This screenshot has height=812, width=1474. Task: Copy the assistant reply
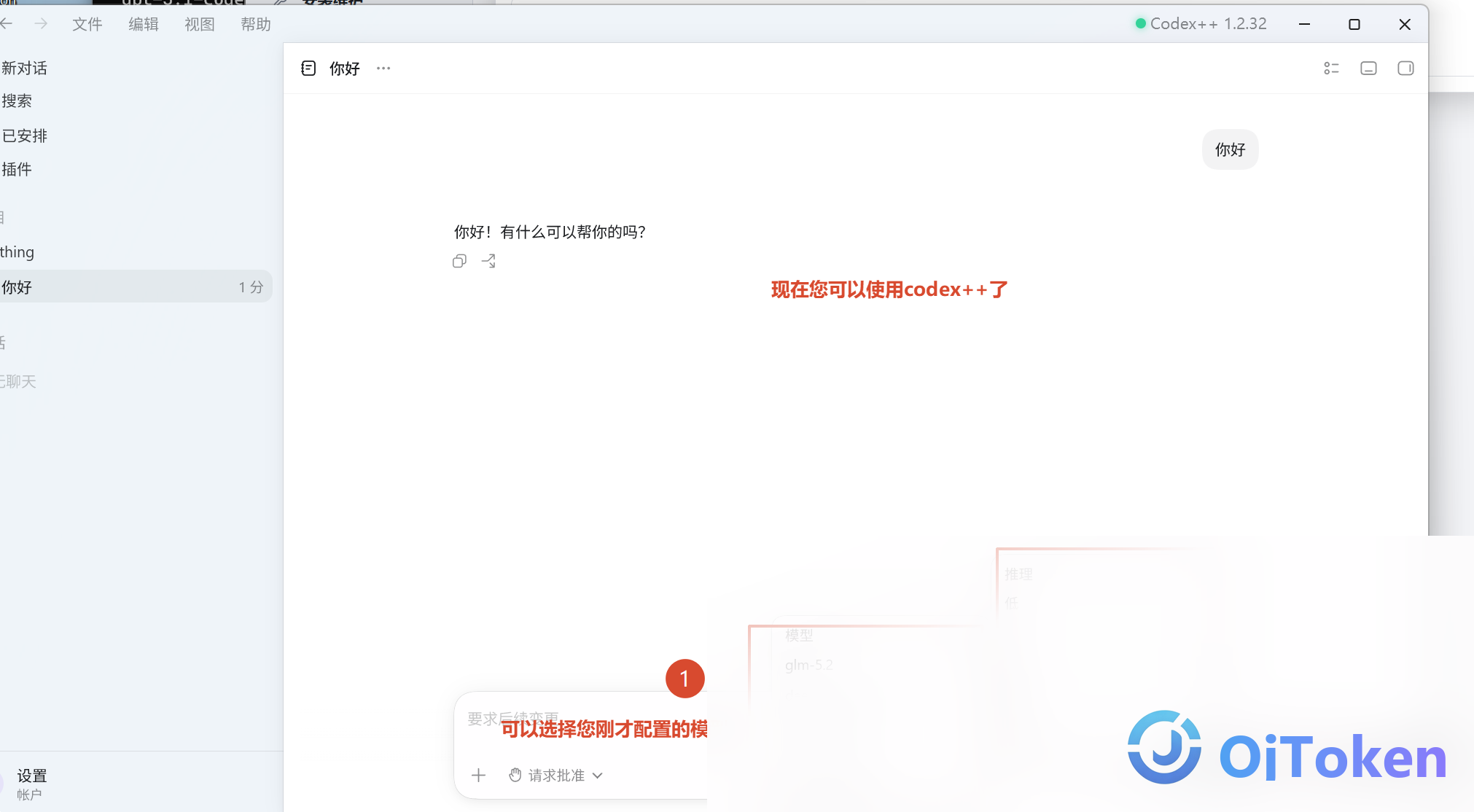pyautogui.click(x=459, y=261)
